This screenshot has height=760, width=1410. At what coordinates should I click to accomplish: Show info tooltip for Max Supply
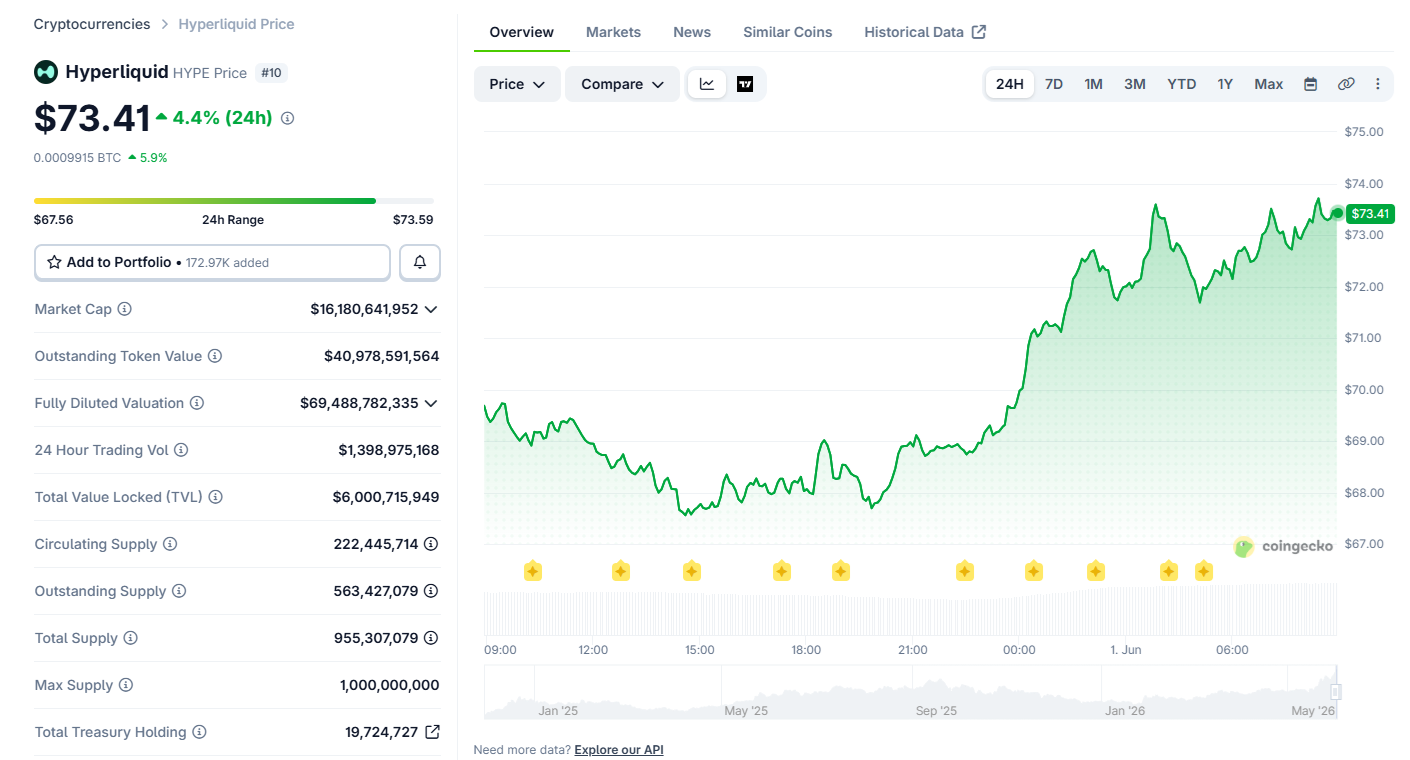[x=126, y=685]
